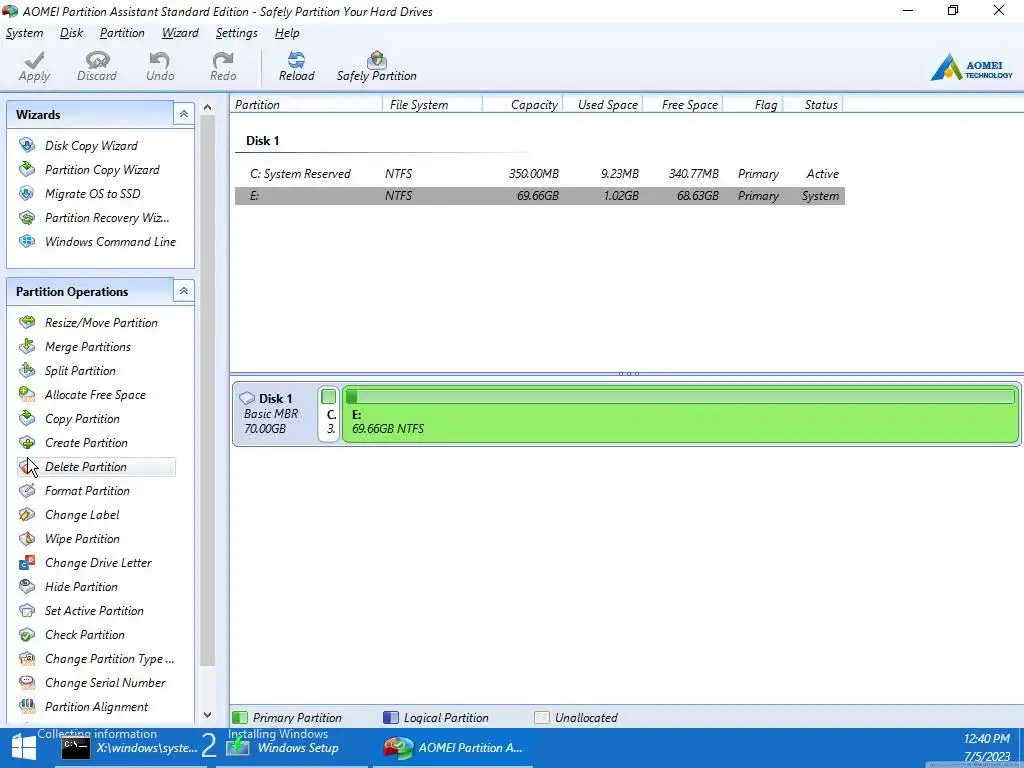Viewport: 1024px width, 768px height.
Task: Start Migrate OS to SSD
Action: pos(92,194)
